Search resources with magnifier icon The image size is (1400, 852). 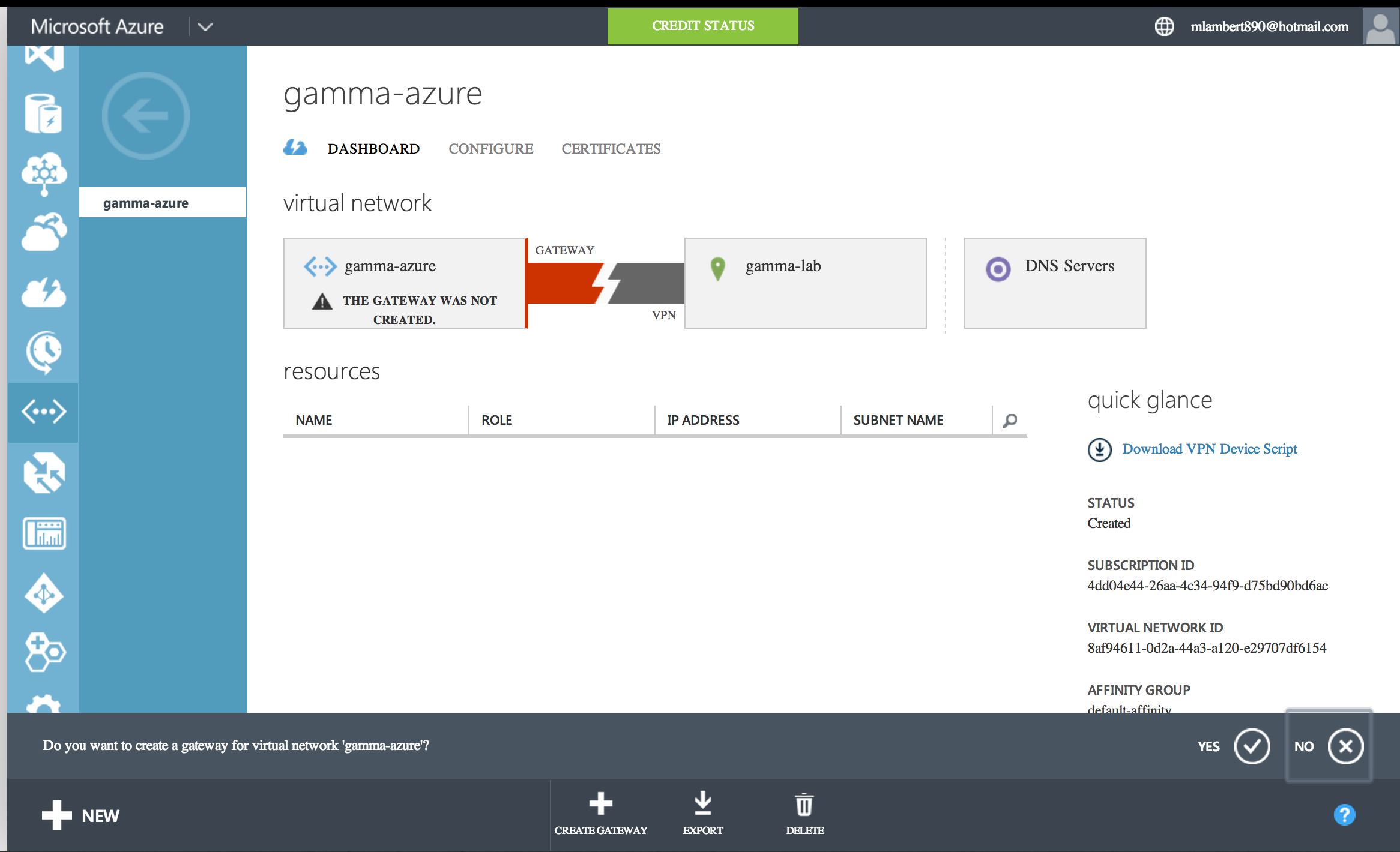pos(1010,421)
